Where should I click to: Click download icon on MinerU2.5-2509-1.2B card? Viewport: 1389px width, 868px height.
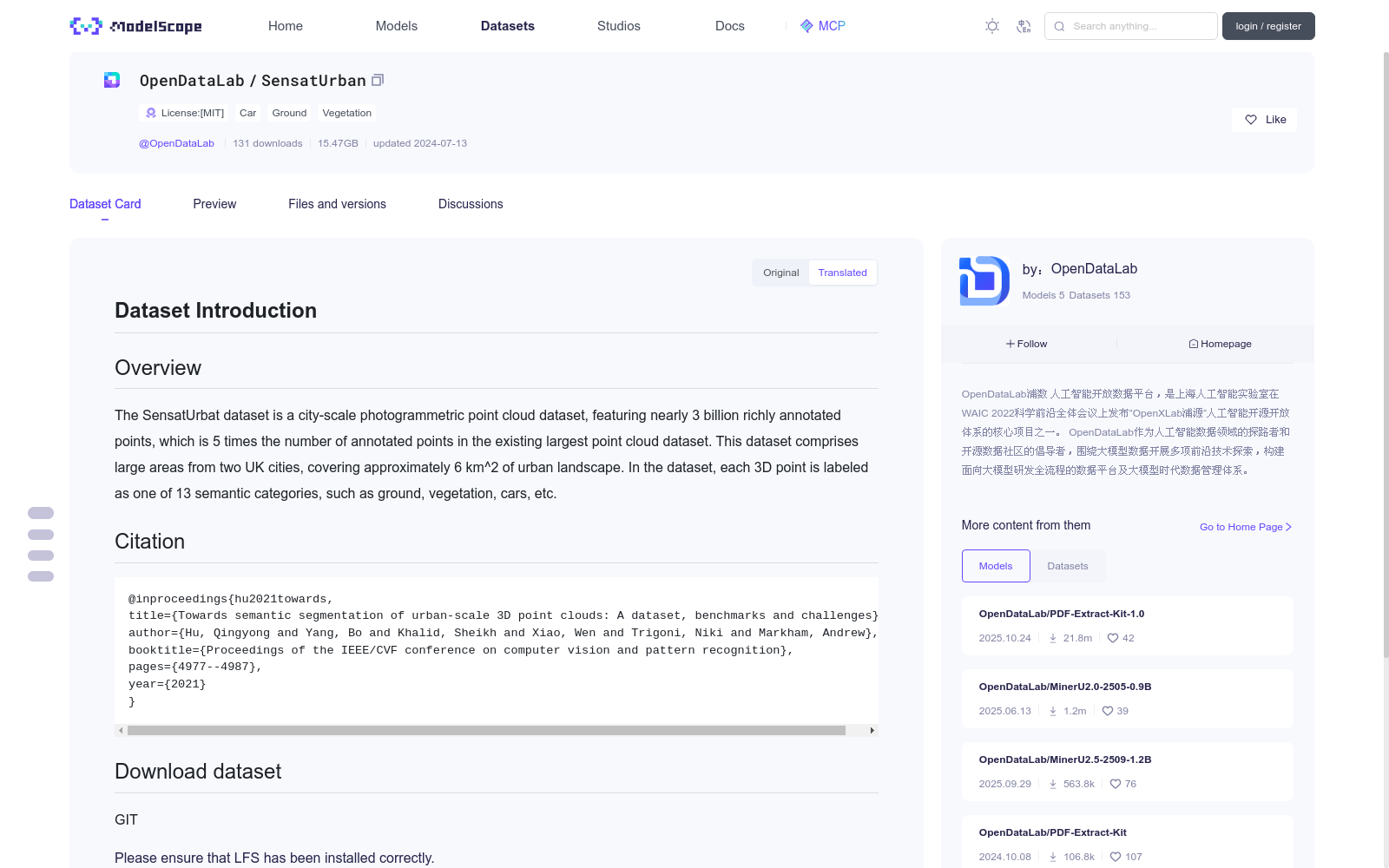coord(1053,784)
